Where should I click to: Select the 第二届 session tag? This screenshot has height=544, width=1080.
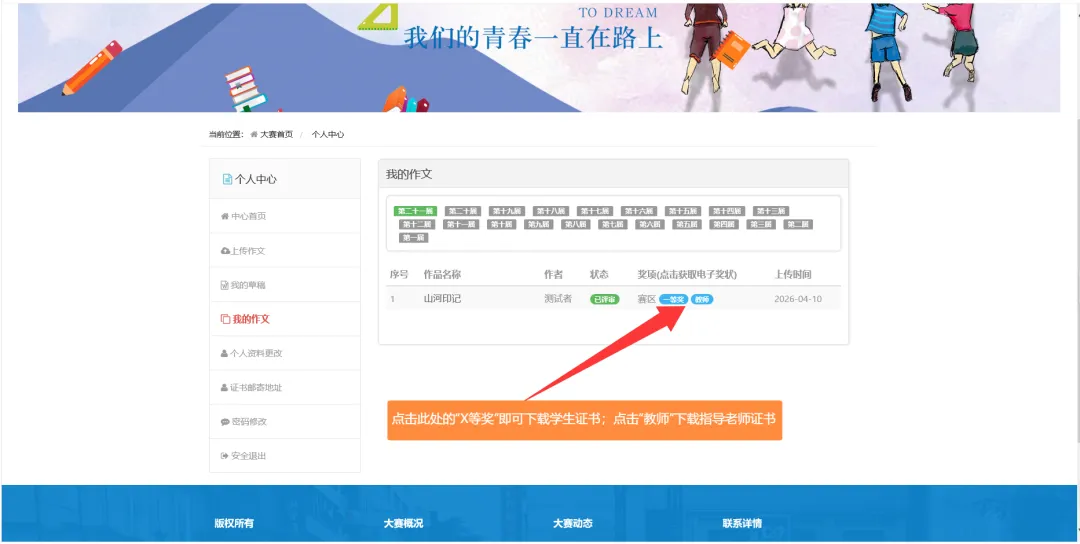coord(798,224)
